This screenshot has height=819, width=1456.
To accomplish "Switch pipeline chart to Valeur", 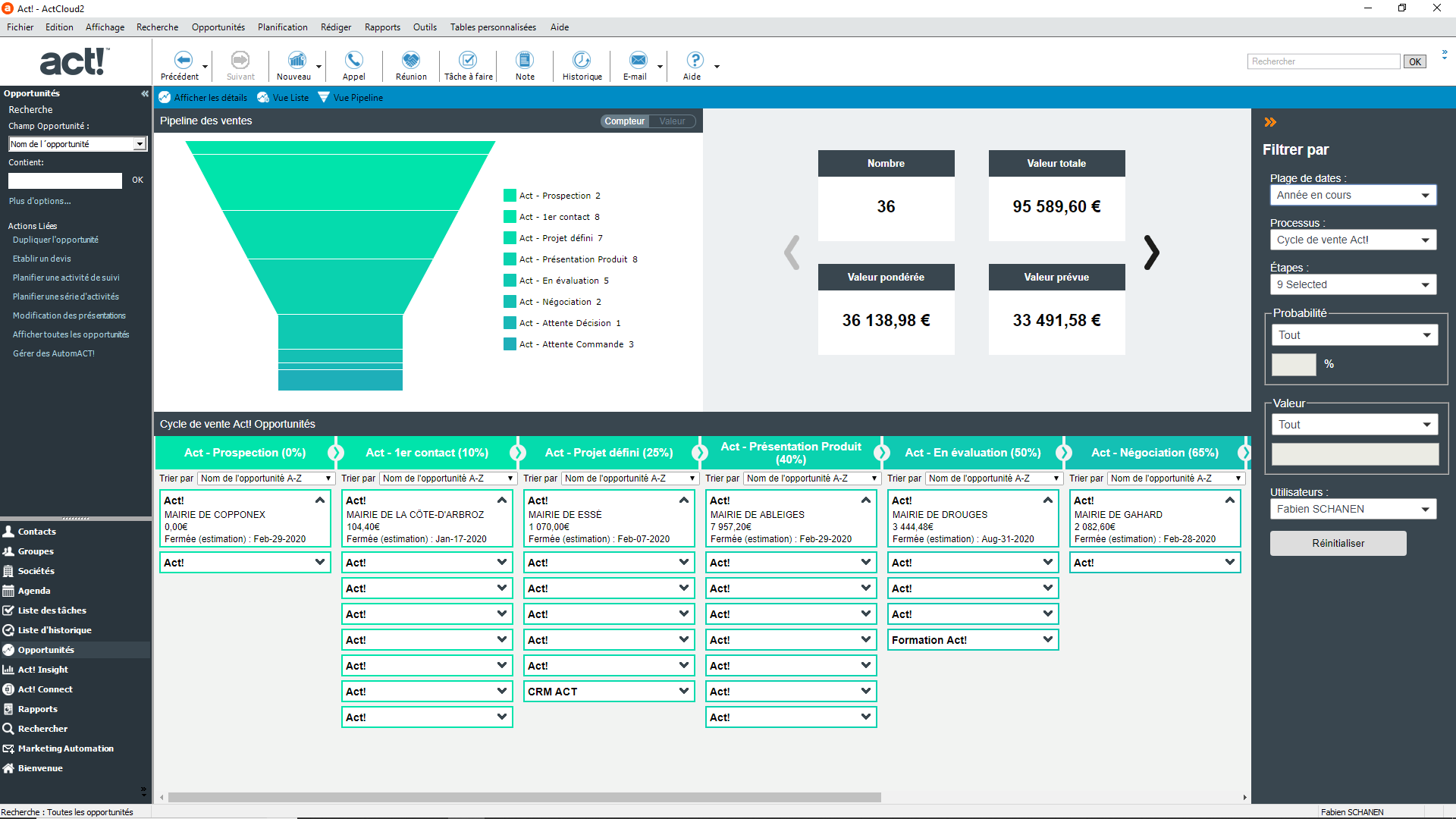I will pos(672,121).
